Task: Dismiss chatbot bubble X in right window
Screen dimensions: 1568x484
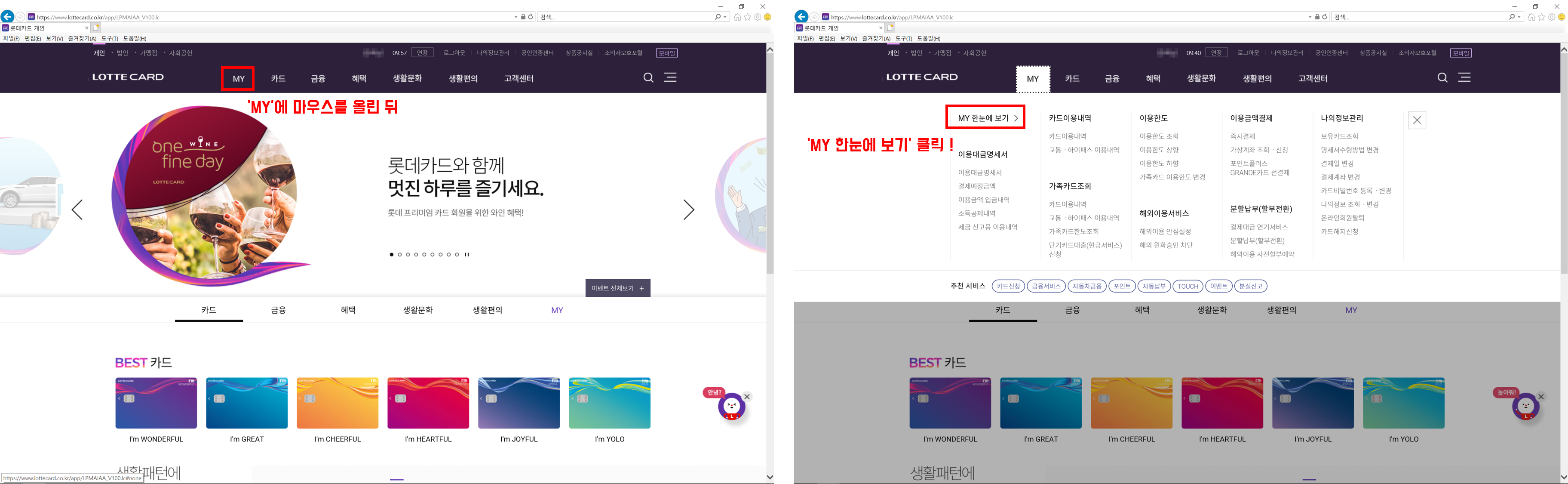Action: click(x=1540, y=396)
